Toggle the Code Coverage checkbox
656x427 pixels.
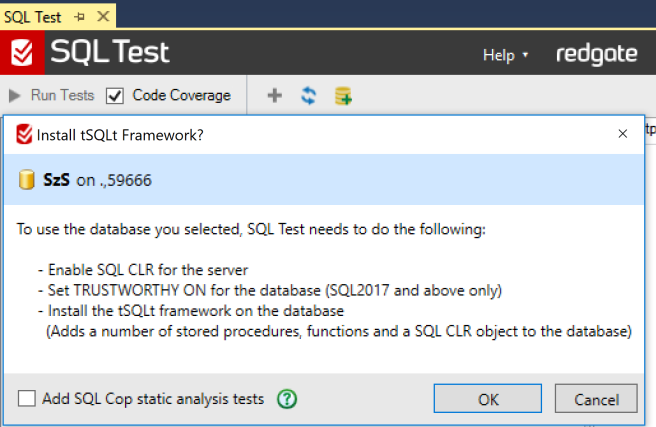115,96
